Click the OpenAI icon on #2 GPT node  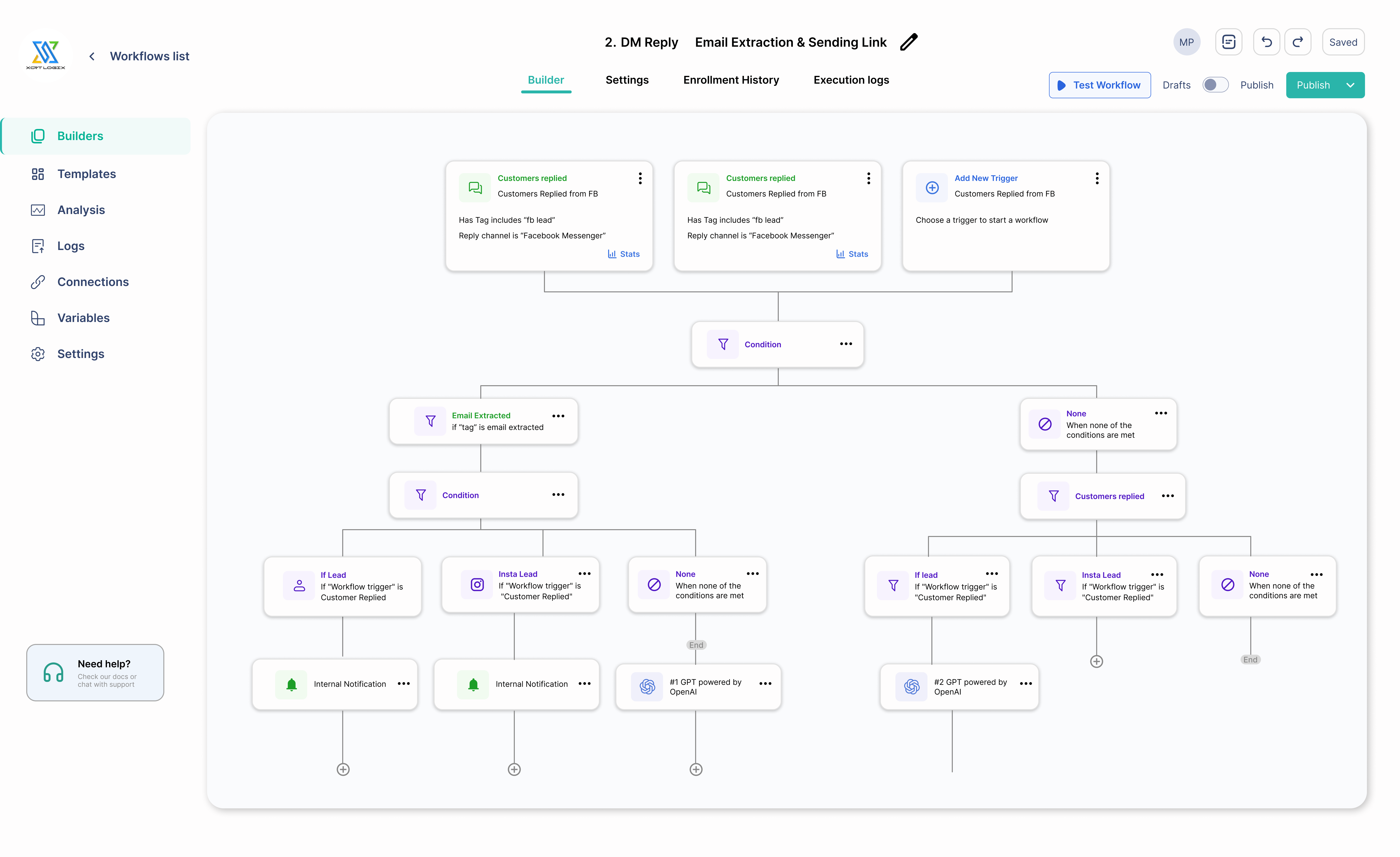click(911, 686)
